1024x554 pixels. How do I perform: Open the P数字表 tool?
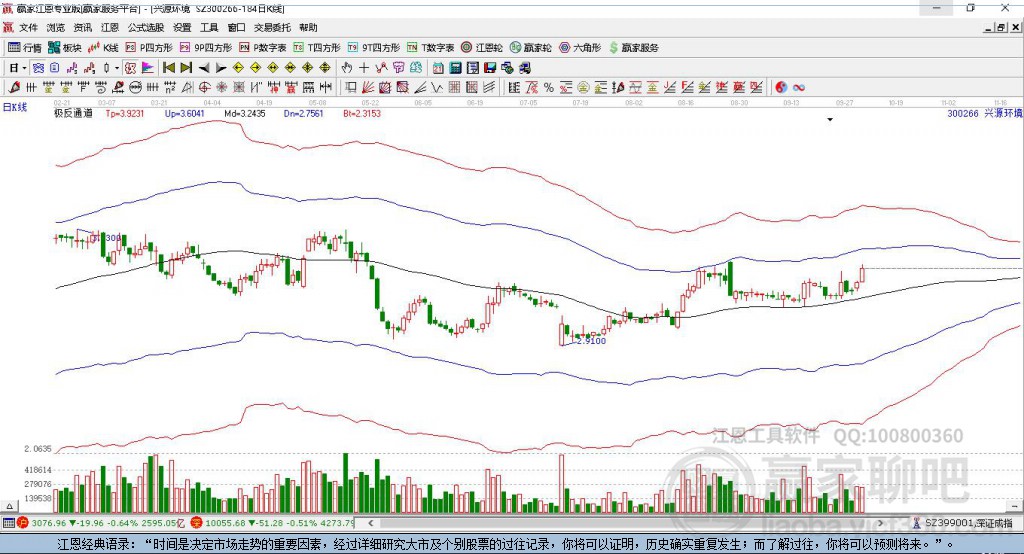click(262, 48)
